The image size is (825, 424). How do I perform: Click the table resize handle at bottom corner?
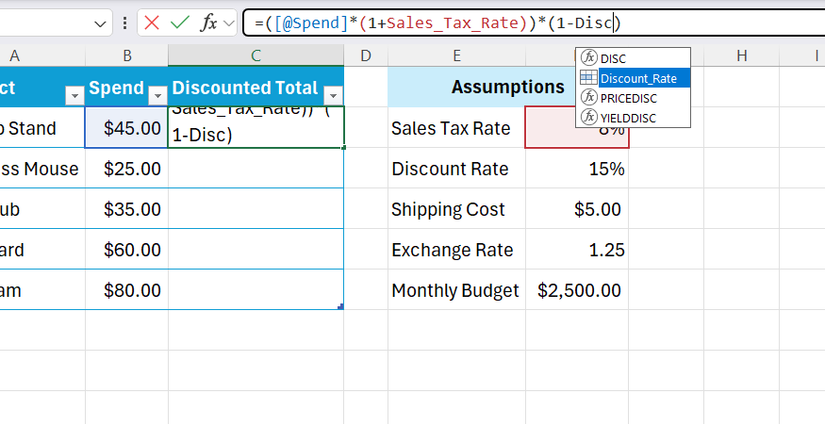pyautogui.click(x=341, y=306)
